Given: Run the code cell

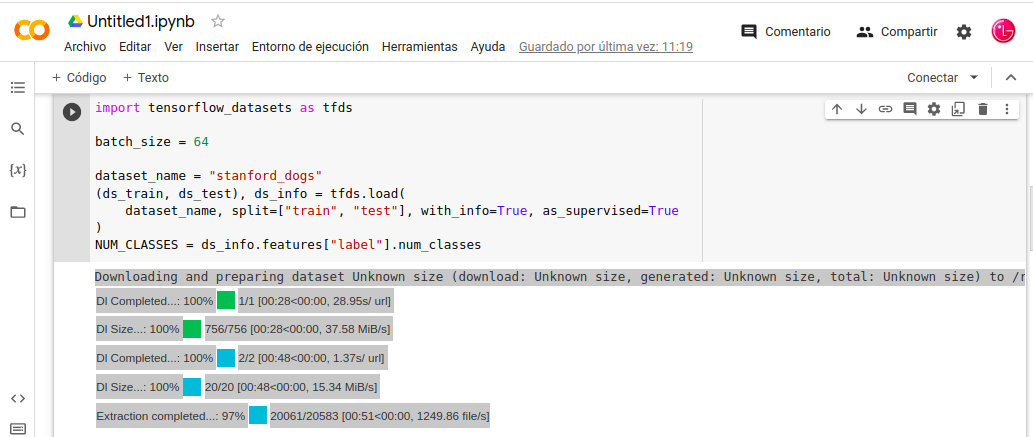Looking at the screenshot, I should click(72, 112).
